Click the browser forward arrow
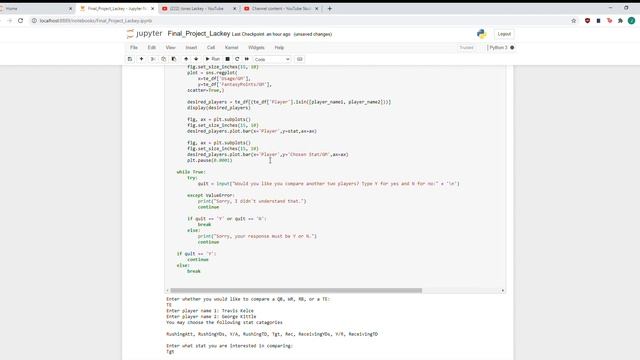Screen dimensions: 640x360 9,20
